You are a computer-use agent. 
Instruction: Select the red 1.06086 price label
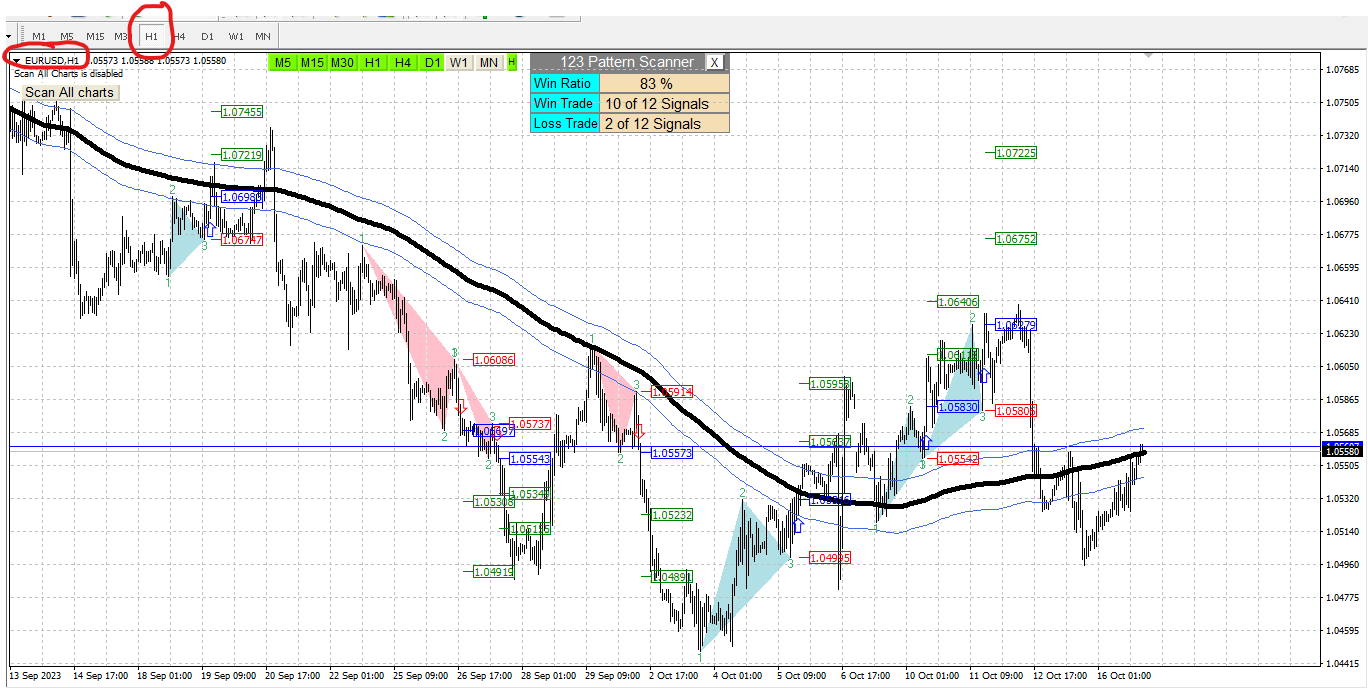494,359
